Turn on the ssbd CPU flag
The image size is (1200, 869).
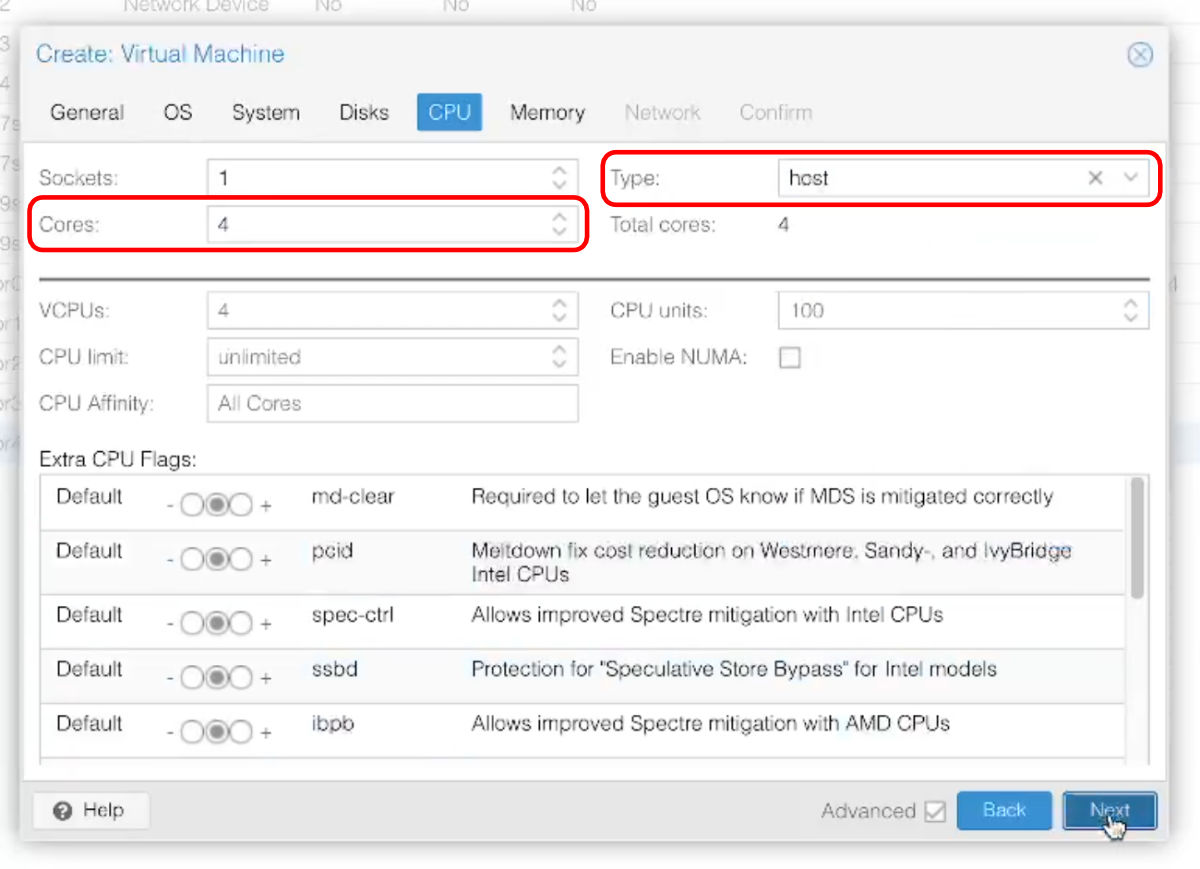point(241,678)
